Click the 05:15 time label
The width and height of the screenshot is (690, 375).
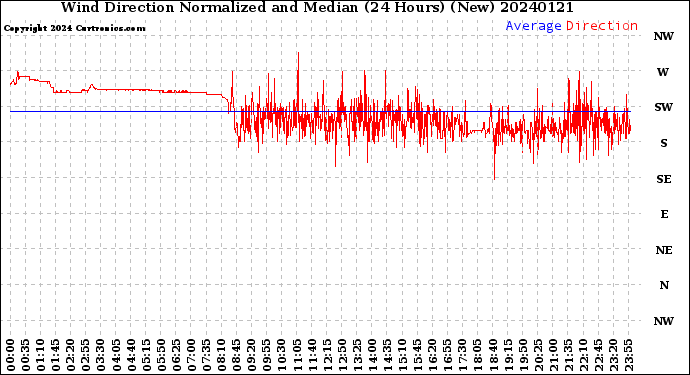[x=146, y=355]
